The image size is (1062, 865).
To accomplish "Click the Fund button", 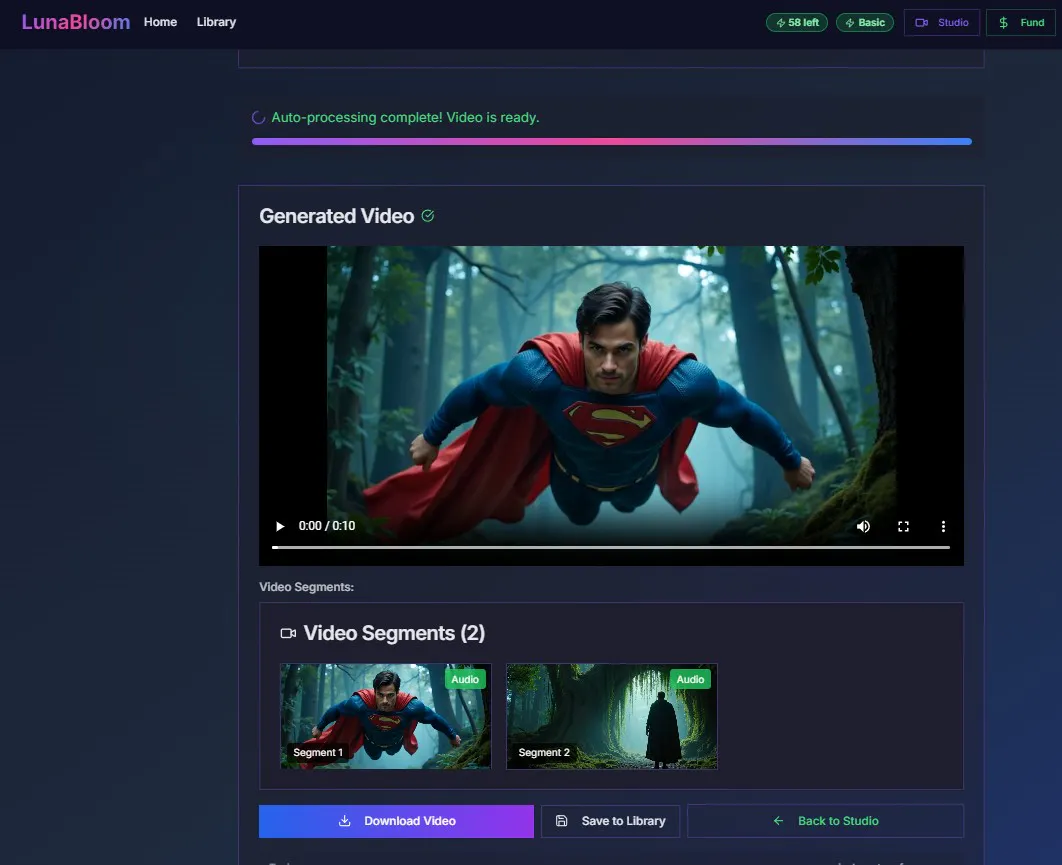I will (x=1021, y=22).
